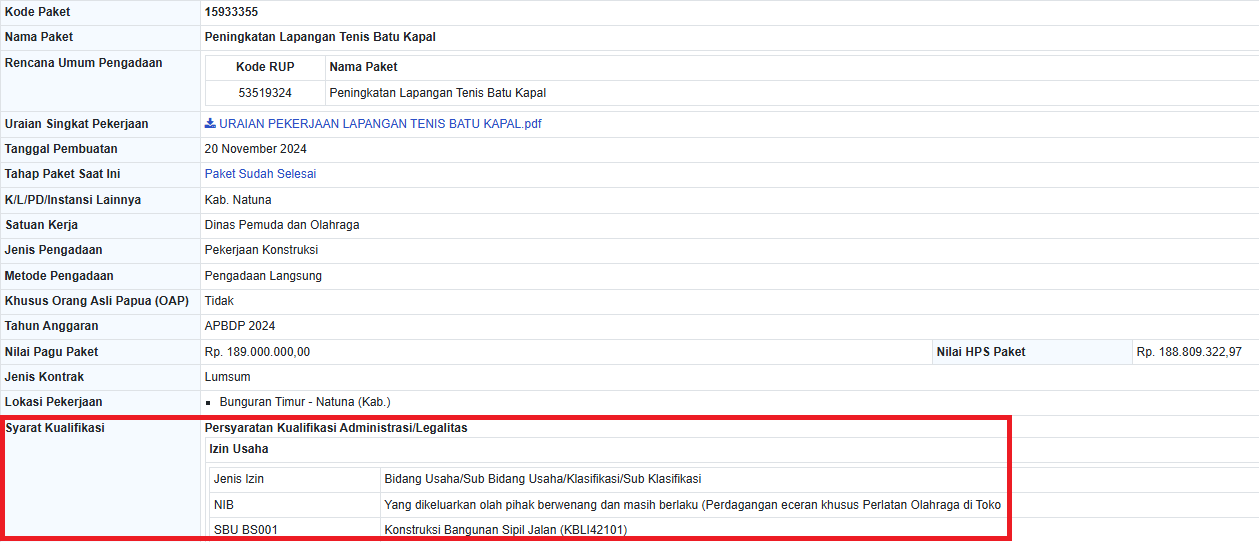This screenshot has width=1259, height=542.
Task: Click the 'Izin Usaha' section heading
Action: pyautogui.click(x=238, y=449)
